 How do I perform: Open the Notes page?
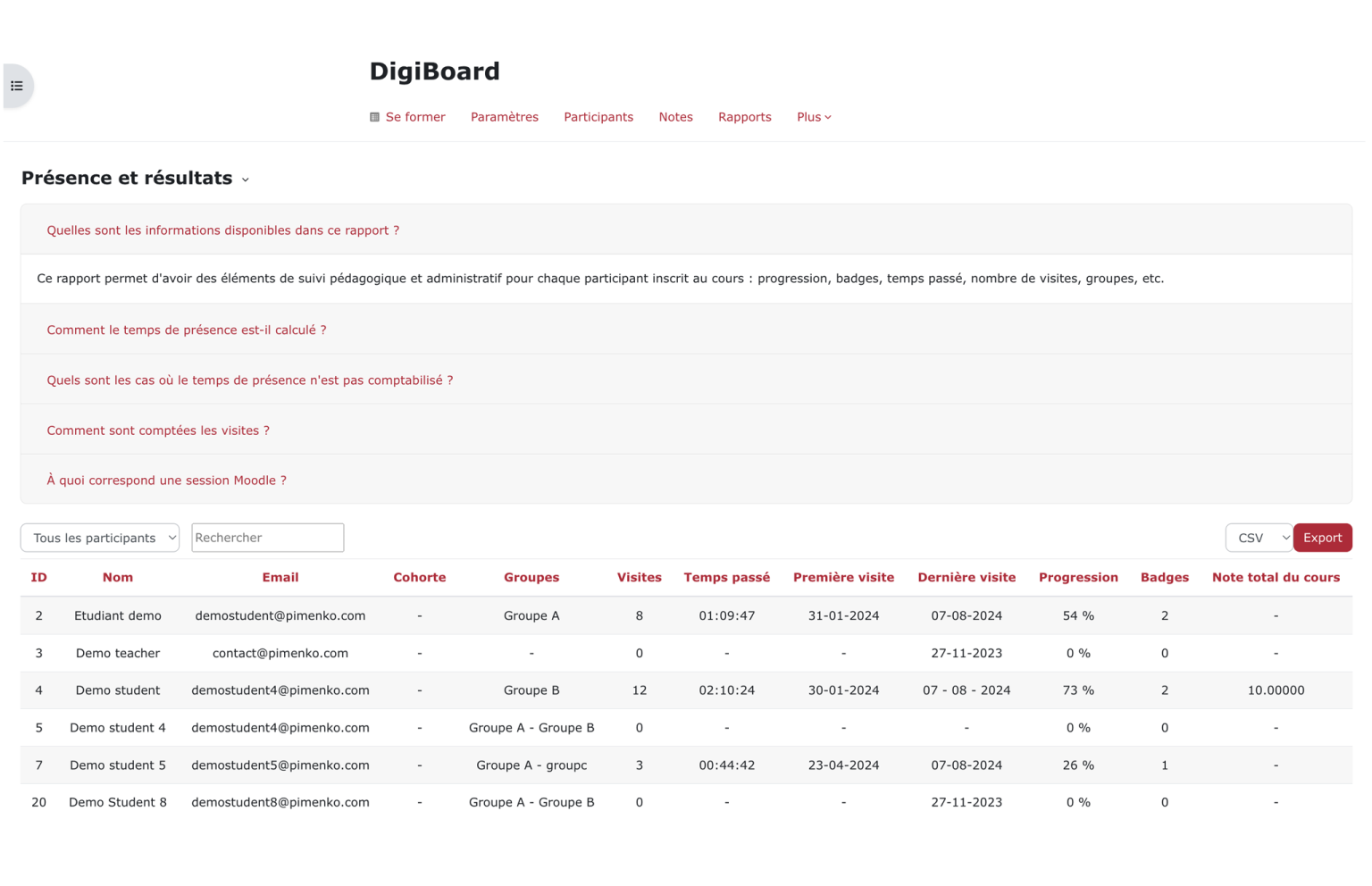[x=675, y=116]
